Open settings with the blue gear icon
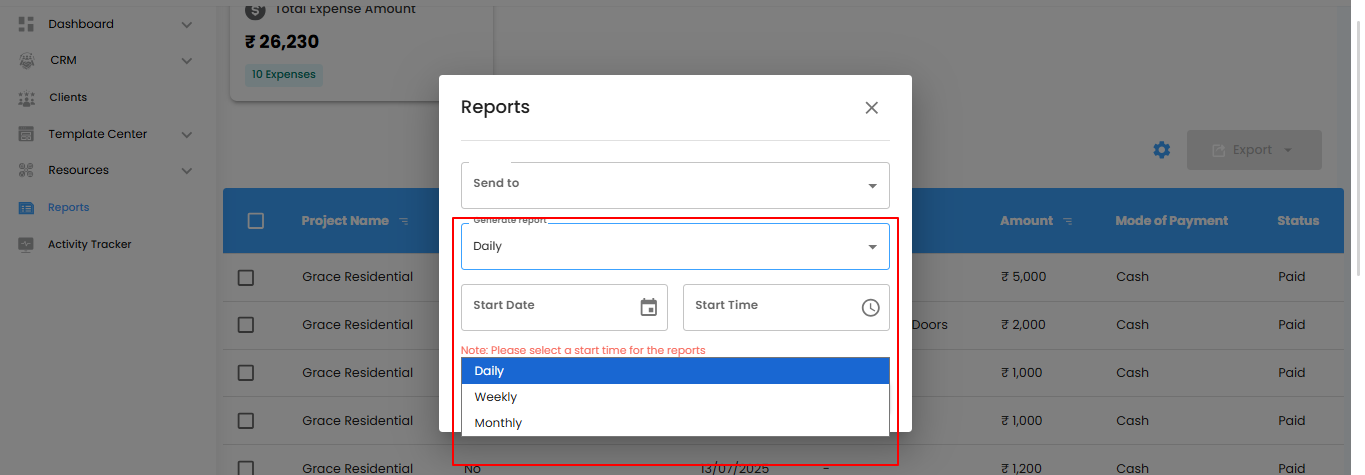 [1161, 150]
